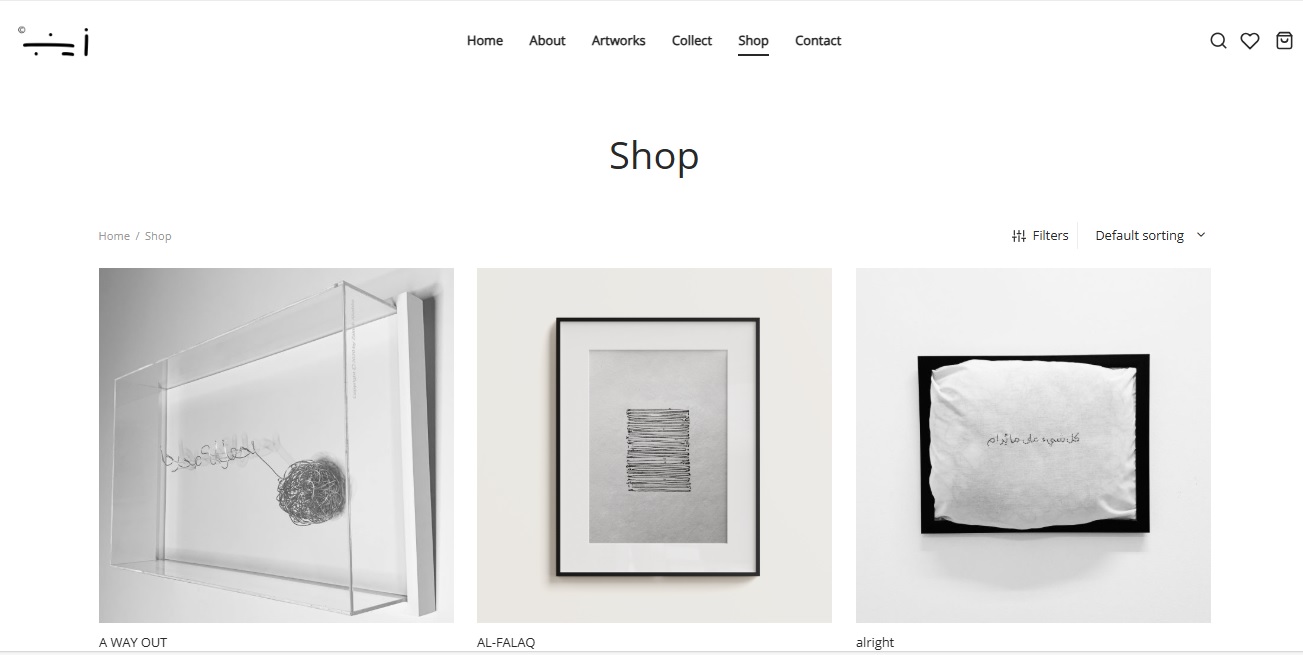Screen dimensions: 1303x655
Task: Expand the Default sorting dropdown
Action: [1150, 235]
